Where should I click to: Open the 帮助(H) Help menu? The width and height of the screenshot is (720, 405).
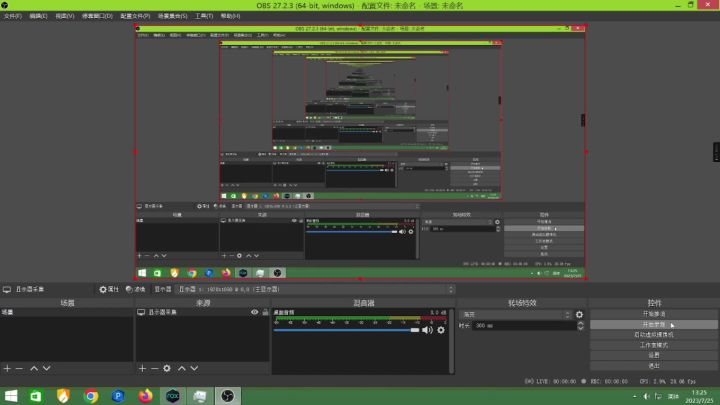[231, 16]
